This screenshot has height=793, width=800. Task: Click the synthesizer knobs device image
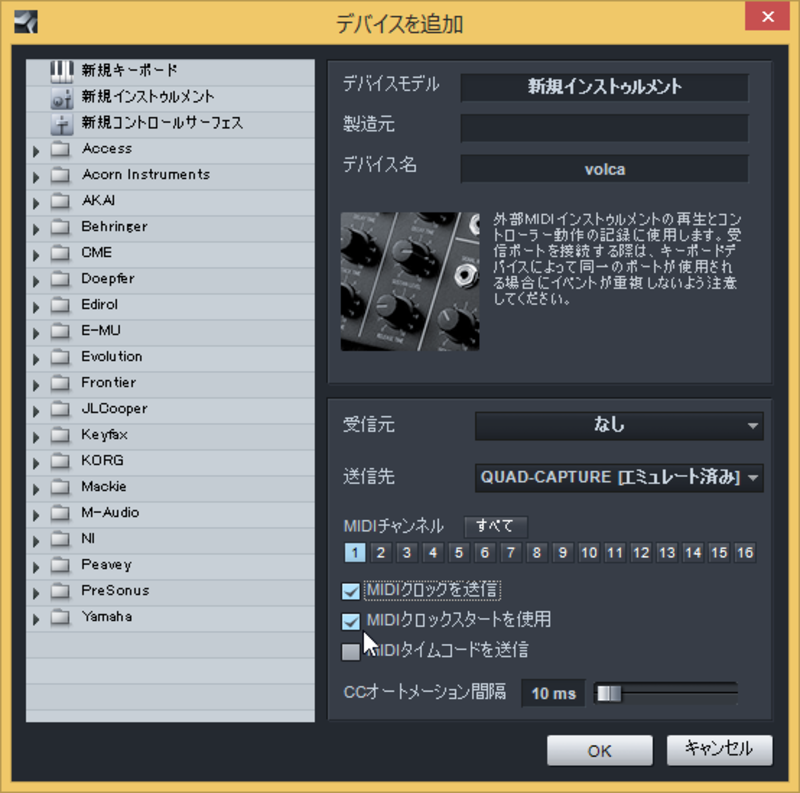(410, 282)
